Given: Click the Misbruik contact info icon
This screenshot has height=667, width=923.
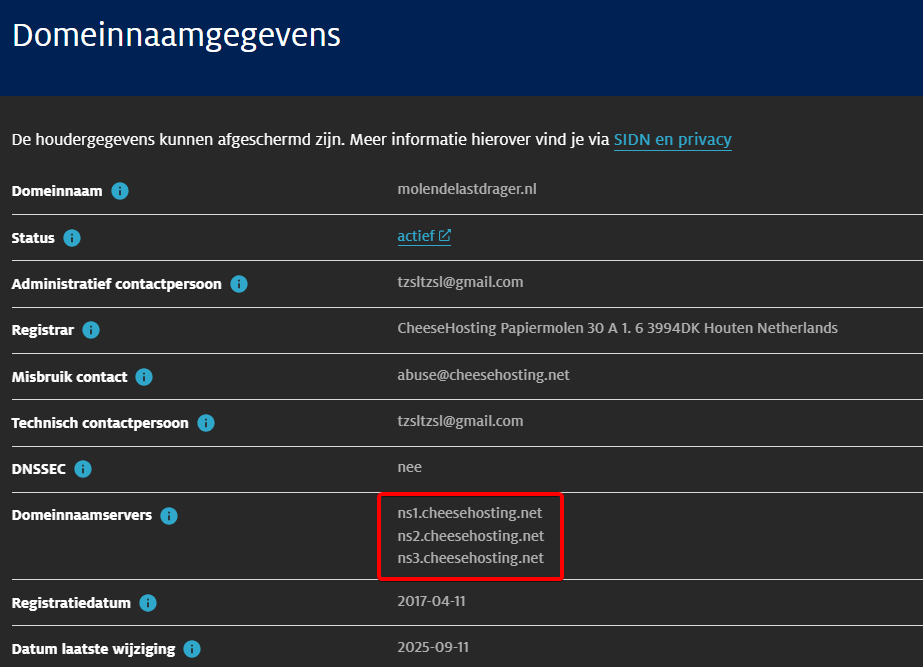Looking at the screenshot, I should pos(144,377).
